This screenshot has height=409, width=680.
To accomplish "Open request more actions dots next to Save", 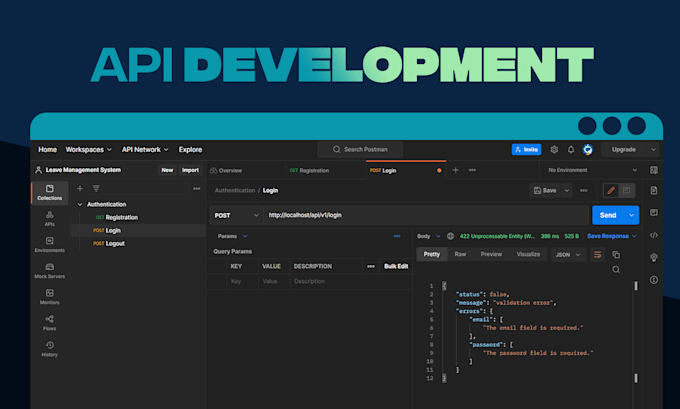I will (583, 190).
